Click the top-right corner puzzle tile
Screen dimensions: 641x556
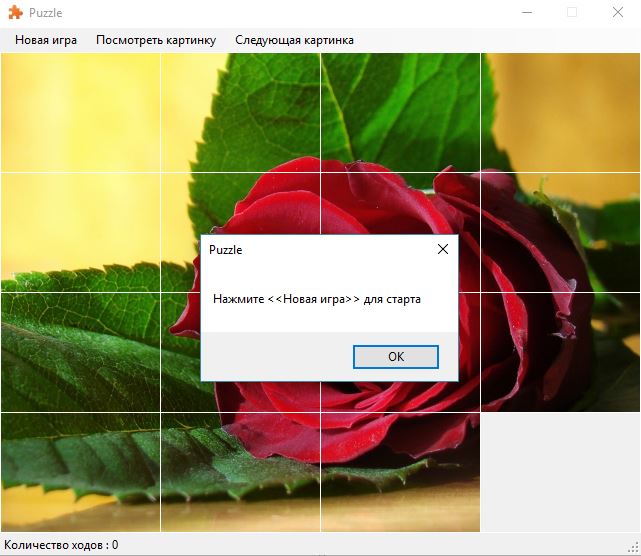(560, 112)
